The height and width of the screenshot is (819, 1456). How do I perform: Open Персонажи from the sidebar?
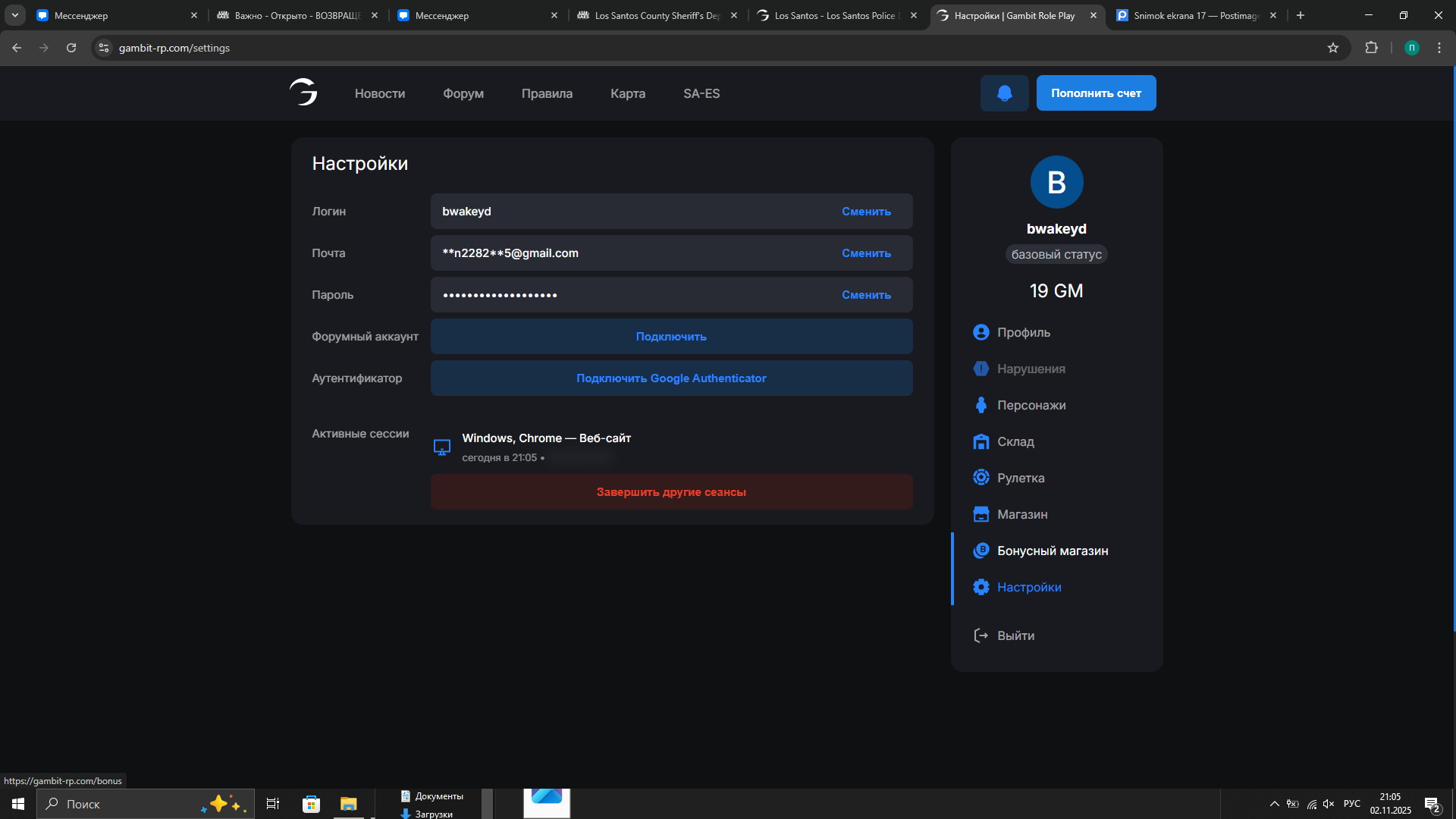[1031, 405]
